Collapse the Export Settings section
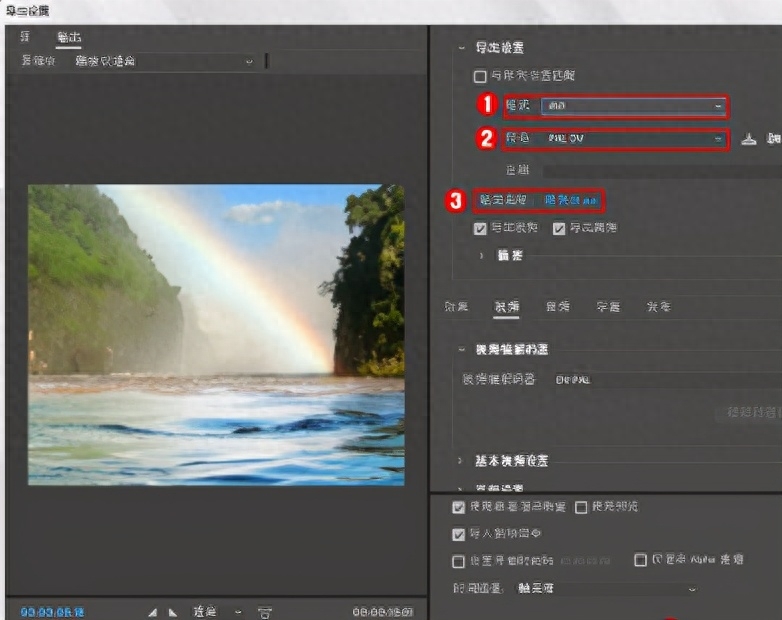The height and width of the screenshot is (620, 782). [461, 48]
